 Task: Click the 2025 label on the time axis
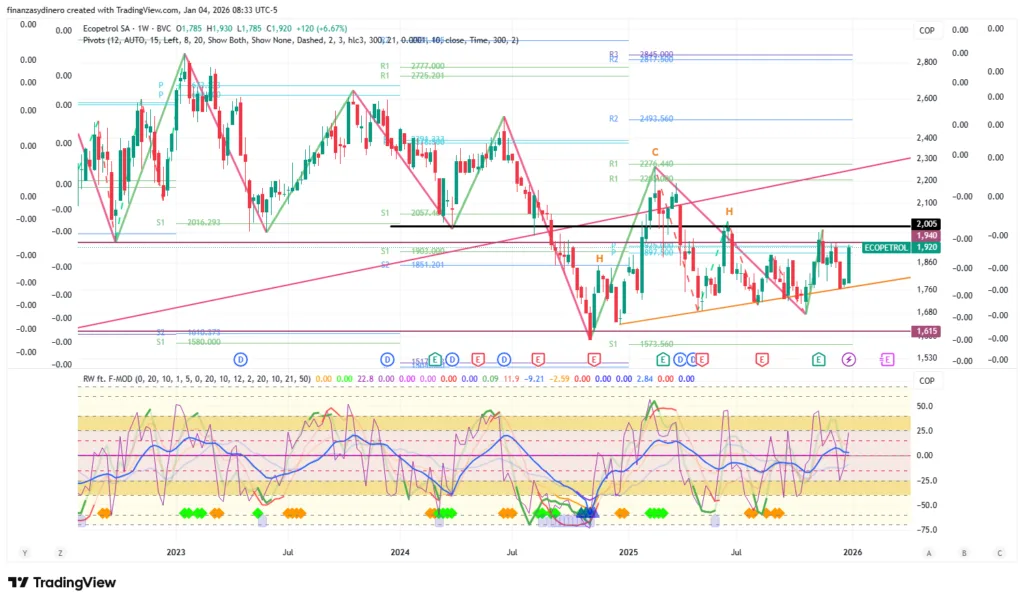628,552
